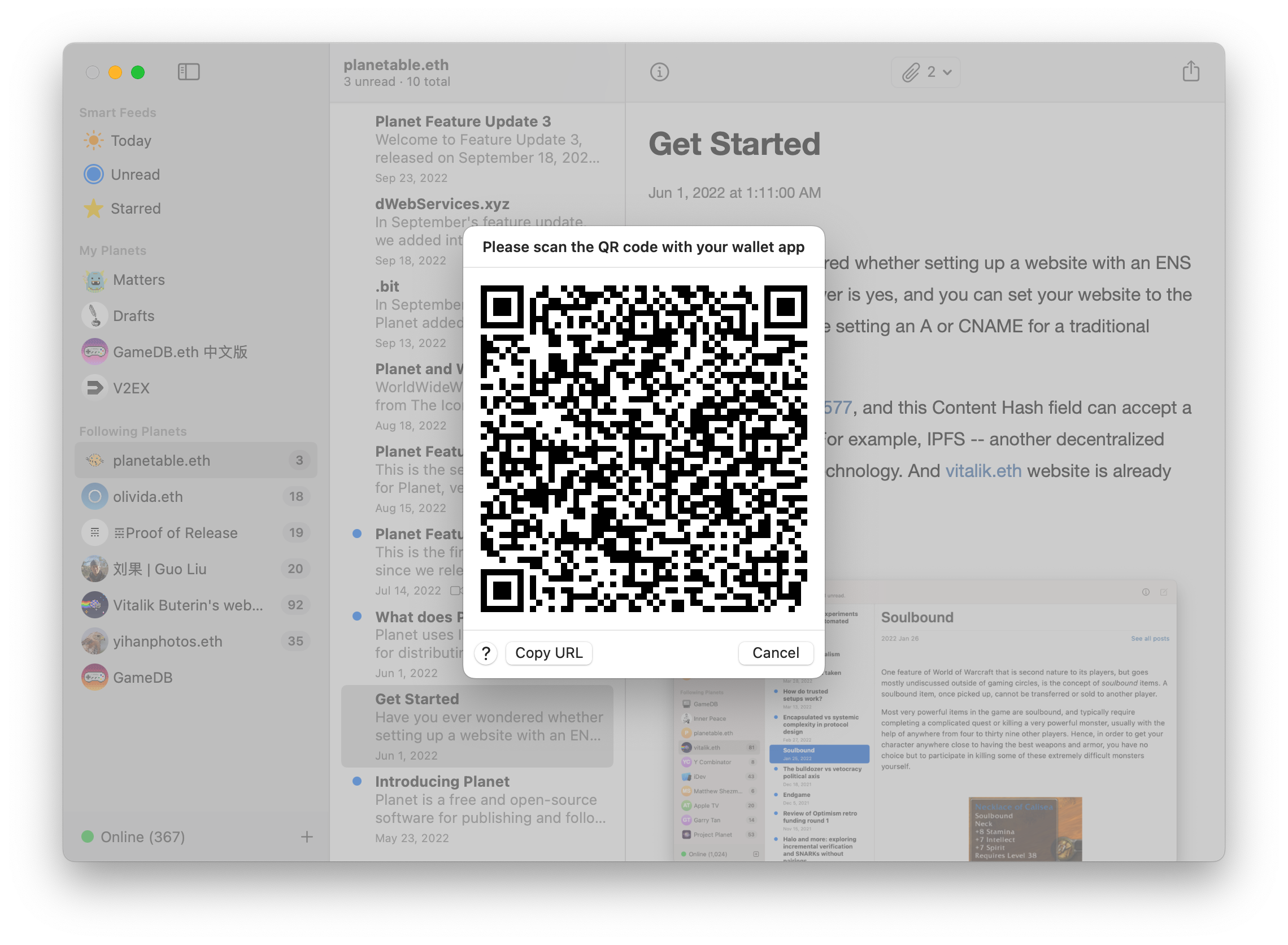The width and height of the screenshot is (1288, 945).
Task: Click the help question mark in the QR dialog
Action: 486,653
